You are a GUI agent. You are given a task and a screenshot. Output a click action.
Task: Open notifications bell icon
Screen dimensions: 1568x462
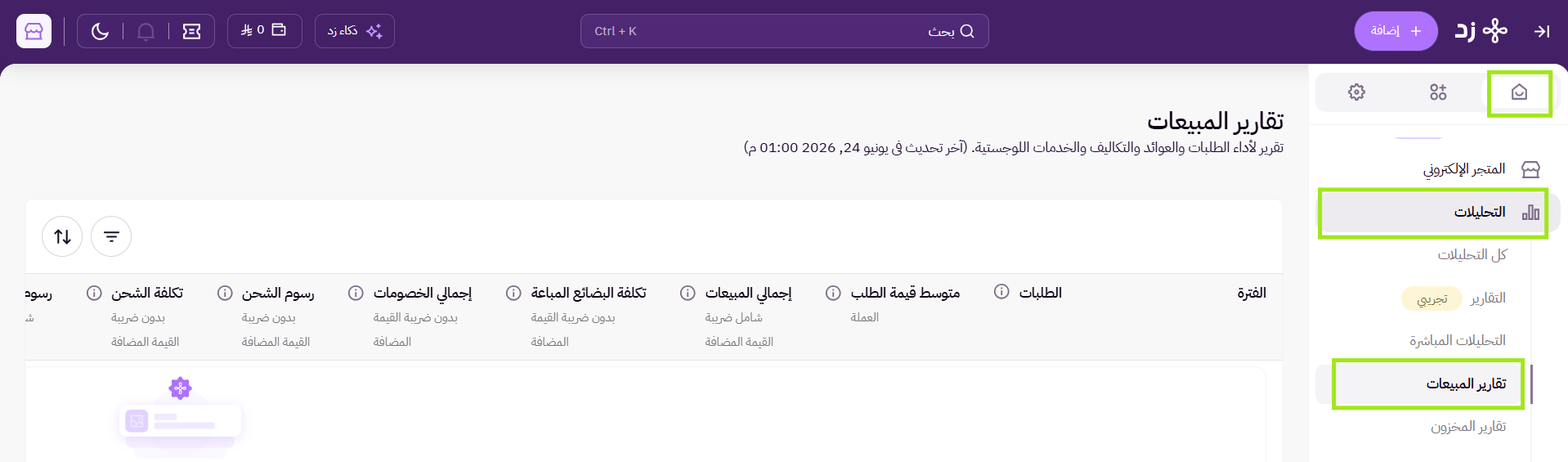(x=146, y=31)
